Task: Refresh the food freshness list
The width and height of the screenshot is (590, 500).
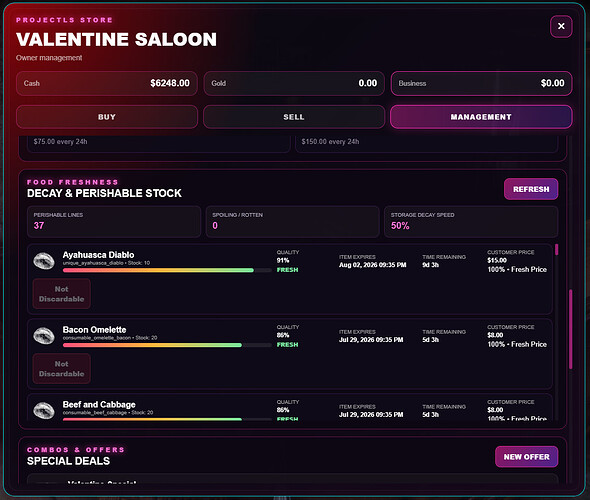Action: point(531,189)
